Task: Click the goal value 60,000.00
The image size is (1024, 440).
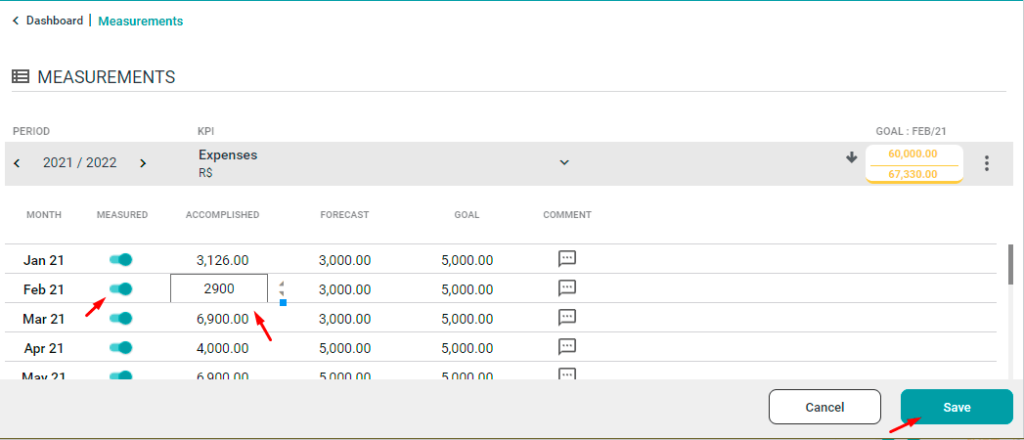Action: tap(914, 154)
